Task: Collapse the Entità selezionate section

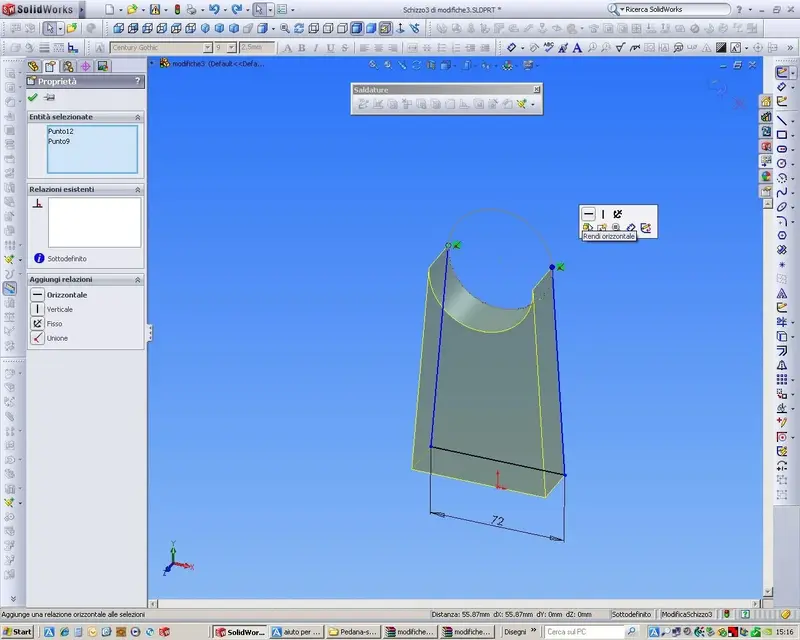Action: (x=138, y=117)
